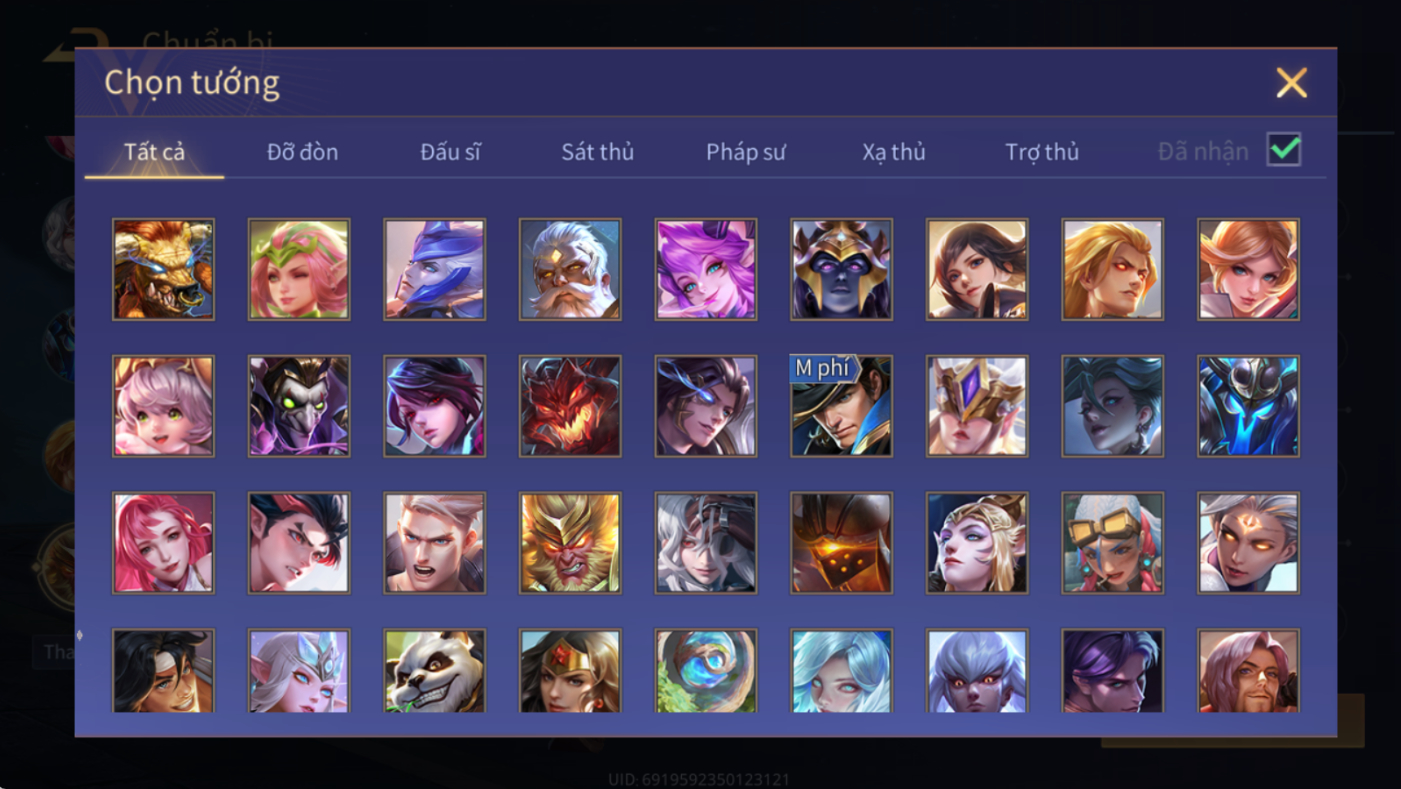Select the pink-haired flower crown hero
Image resolution: width=1401 pixels, height=789 pixels.
click(x=299, y=270)
